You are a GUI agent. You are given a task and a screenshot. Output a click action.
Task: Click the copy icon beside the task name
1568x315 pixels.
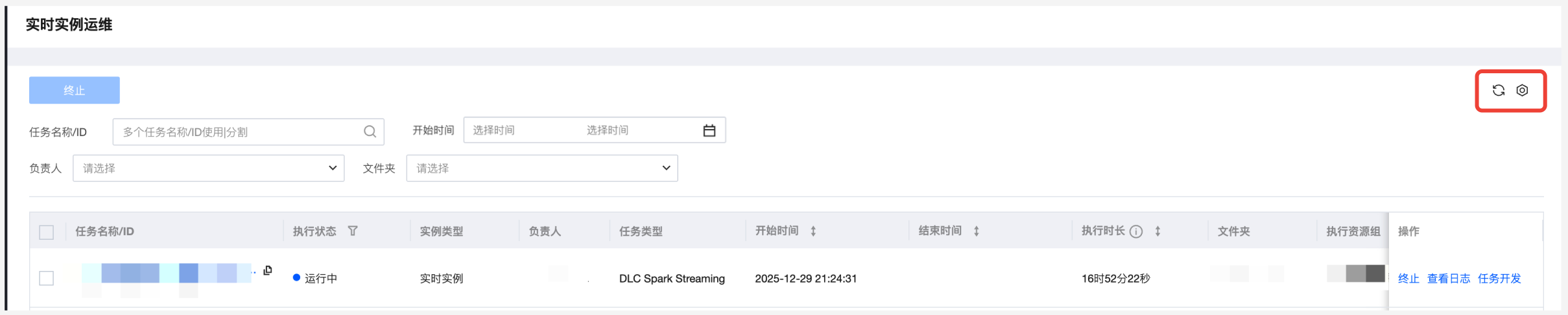click(x=268, y=270)
